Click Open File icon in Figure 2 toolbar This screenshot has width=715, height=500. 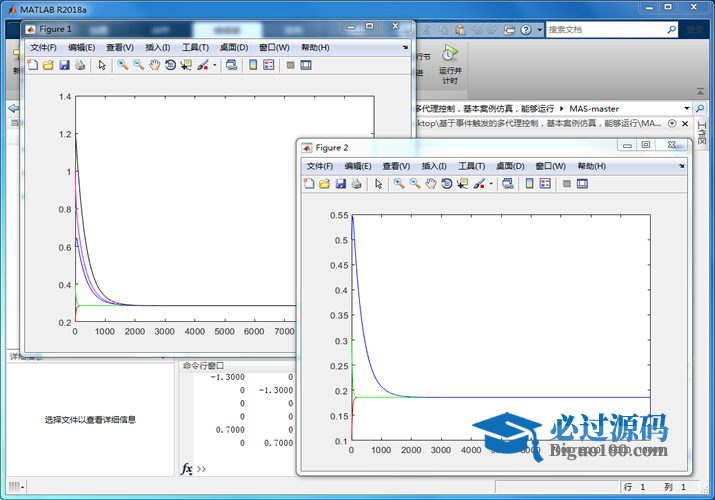click(x=324, y=184)
